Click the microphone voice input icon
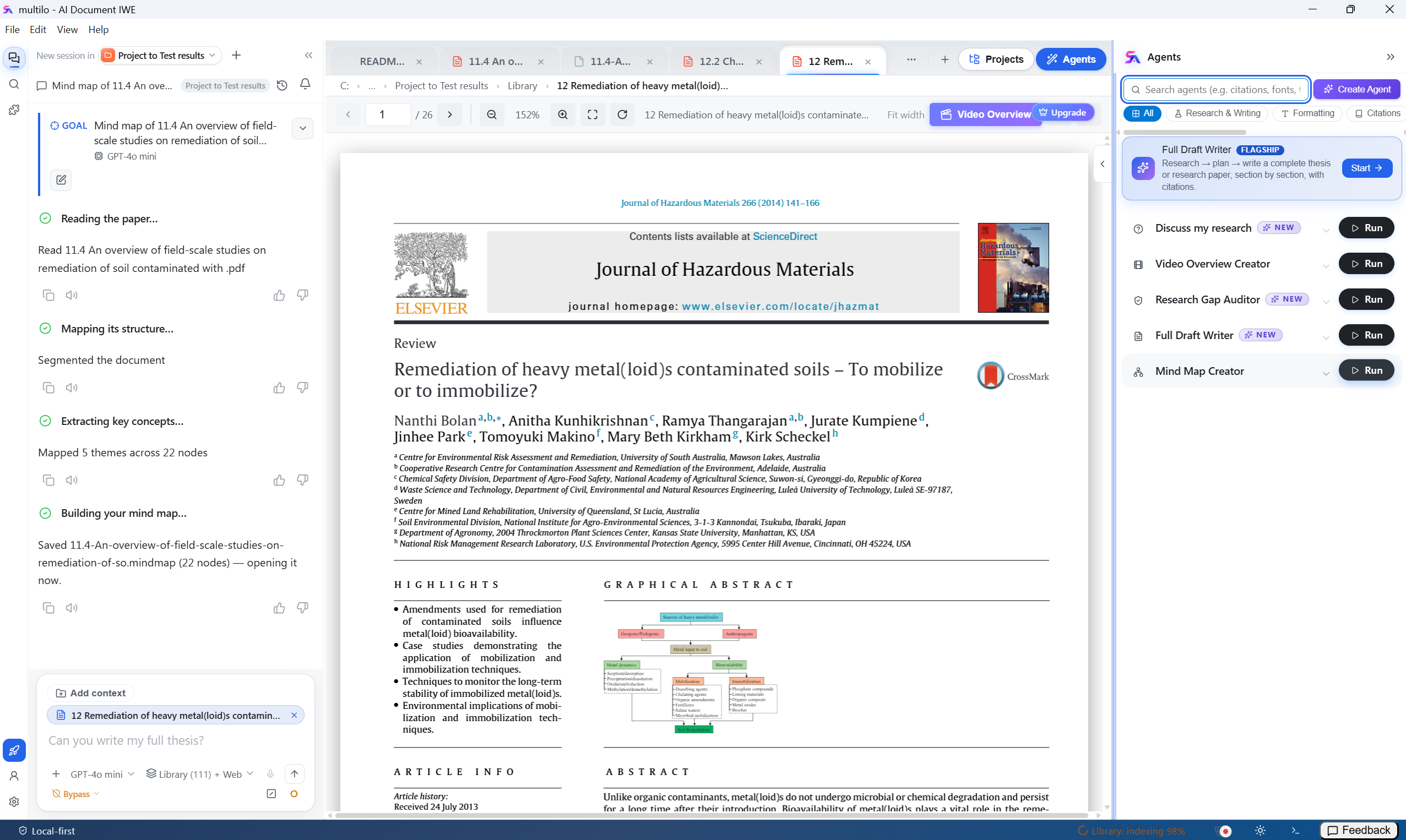Screen dimensions: 1406x840 (270, 774)
